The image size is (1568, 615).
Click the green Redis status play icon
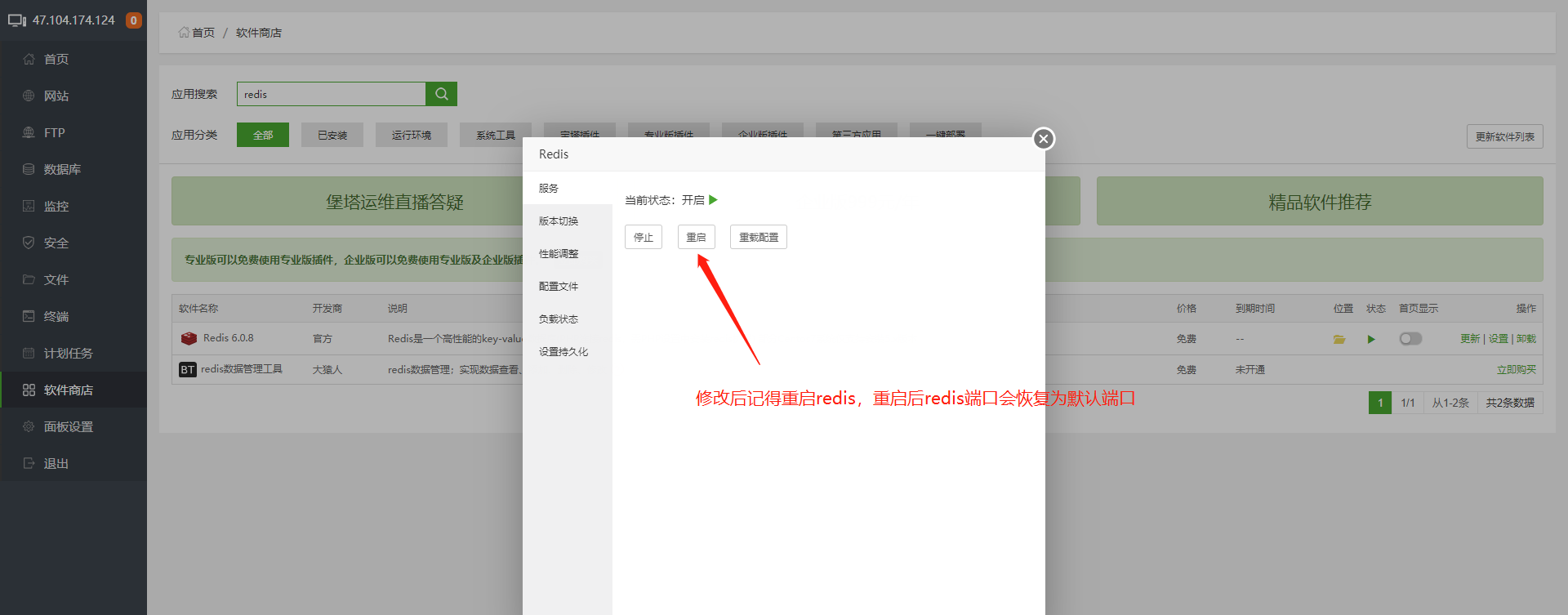(1371, 339)
